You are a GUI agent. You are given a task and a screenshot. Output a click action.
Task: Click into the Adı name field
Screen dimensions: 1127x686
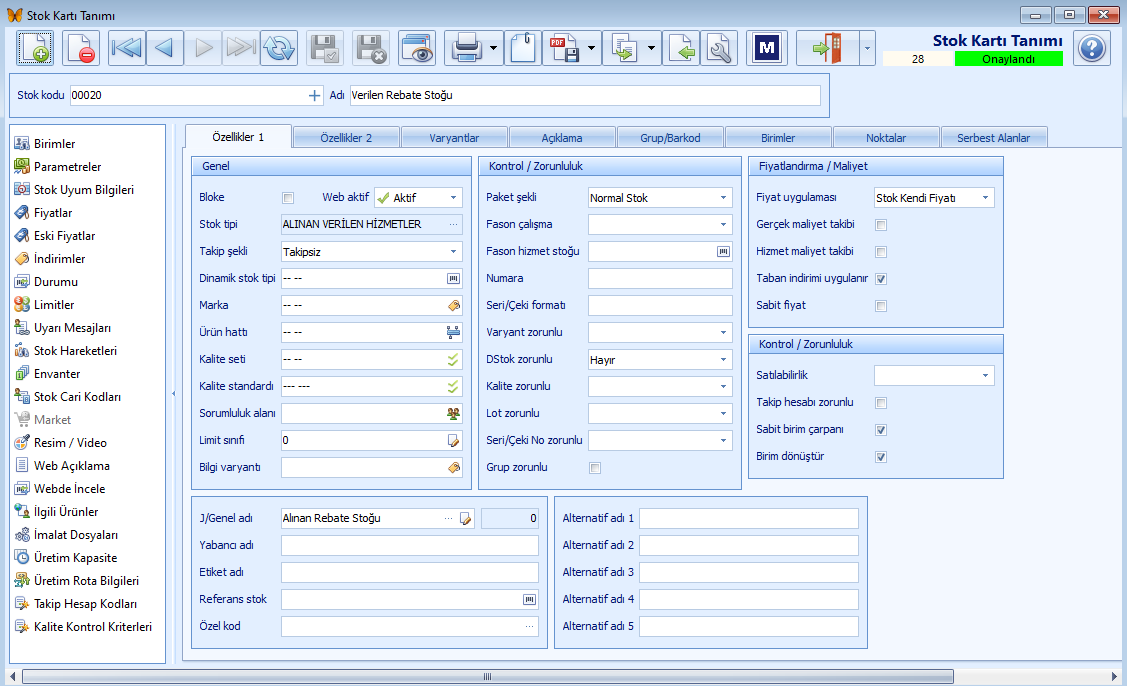tap(585, 95)
